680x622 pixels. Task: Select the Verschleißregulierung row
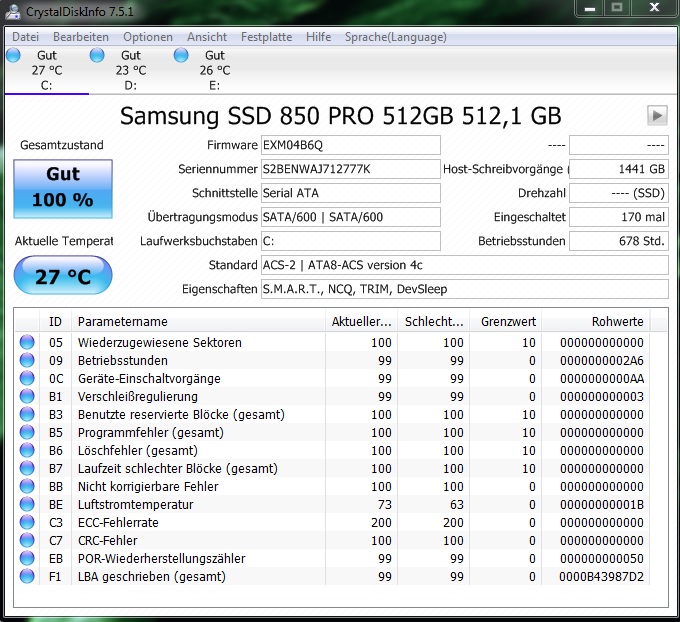point(332,396)
